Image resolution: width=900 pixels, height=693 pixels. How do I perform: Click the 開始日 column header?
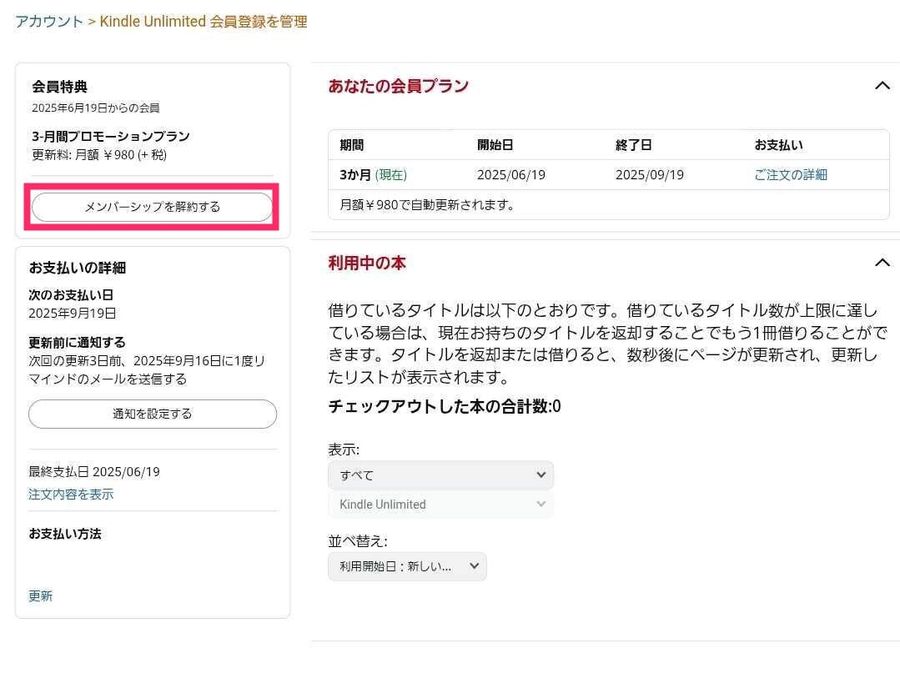495,145
